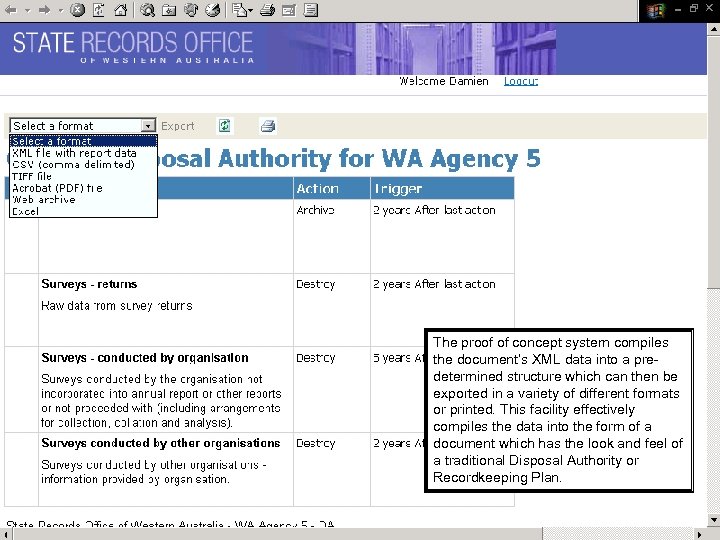Click the Refresh page icon in browser toolbar

click(x=99, y=10)
